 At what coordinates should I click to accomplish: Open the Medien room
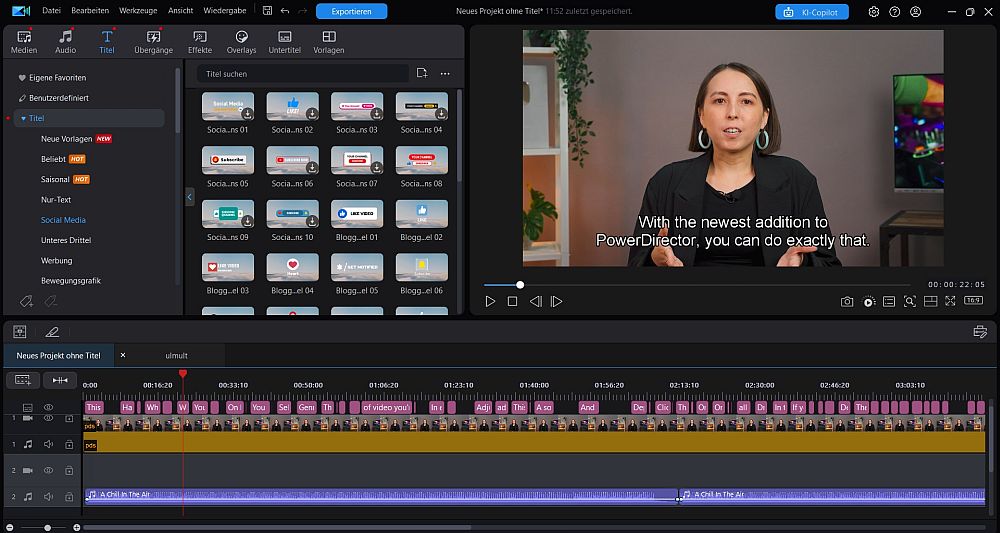(x=24, y=42)
